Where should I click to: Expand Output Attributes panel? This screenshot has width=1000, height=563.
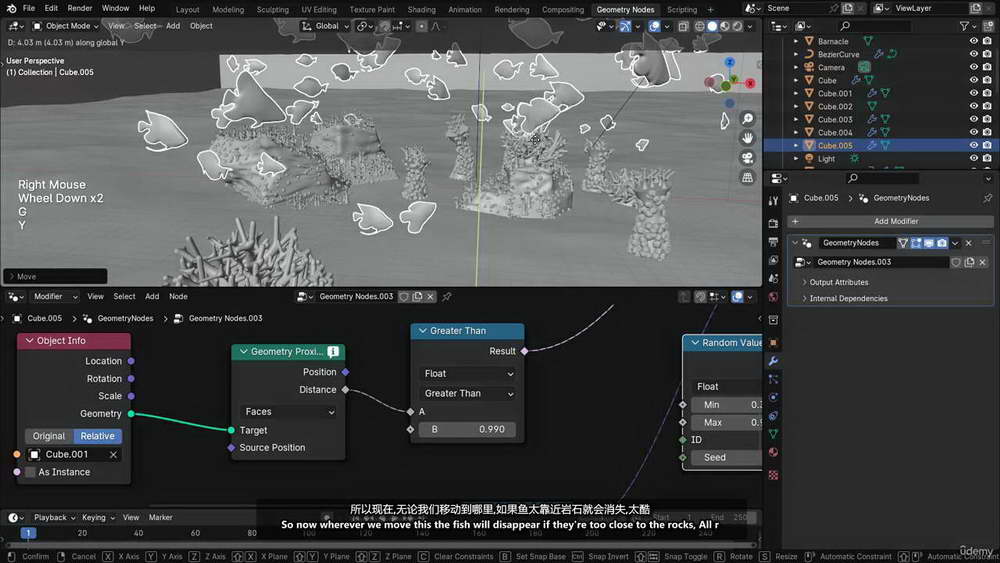tap(804, 282)
